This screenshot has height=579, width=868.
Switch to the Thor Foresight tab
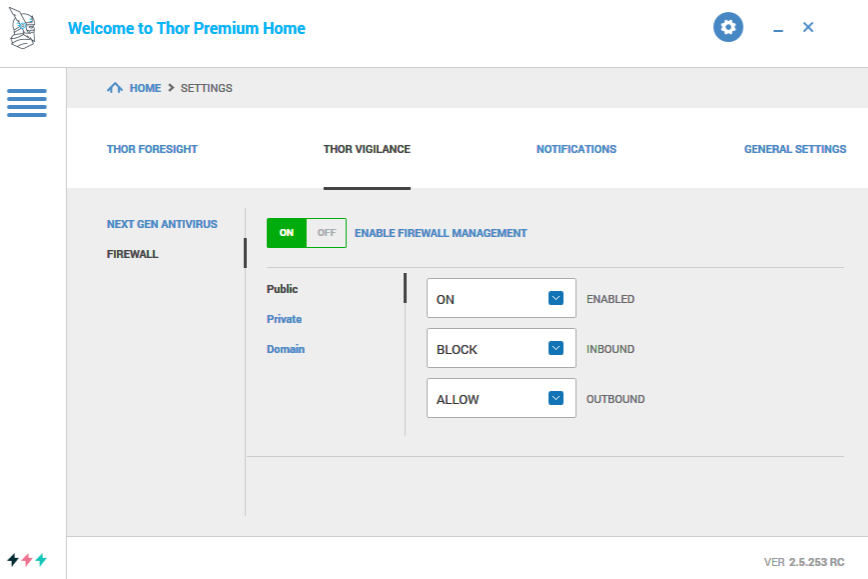[x=152, y=149]
